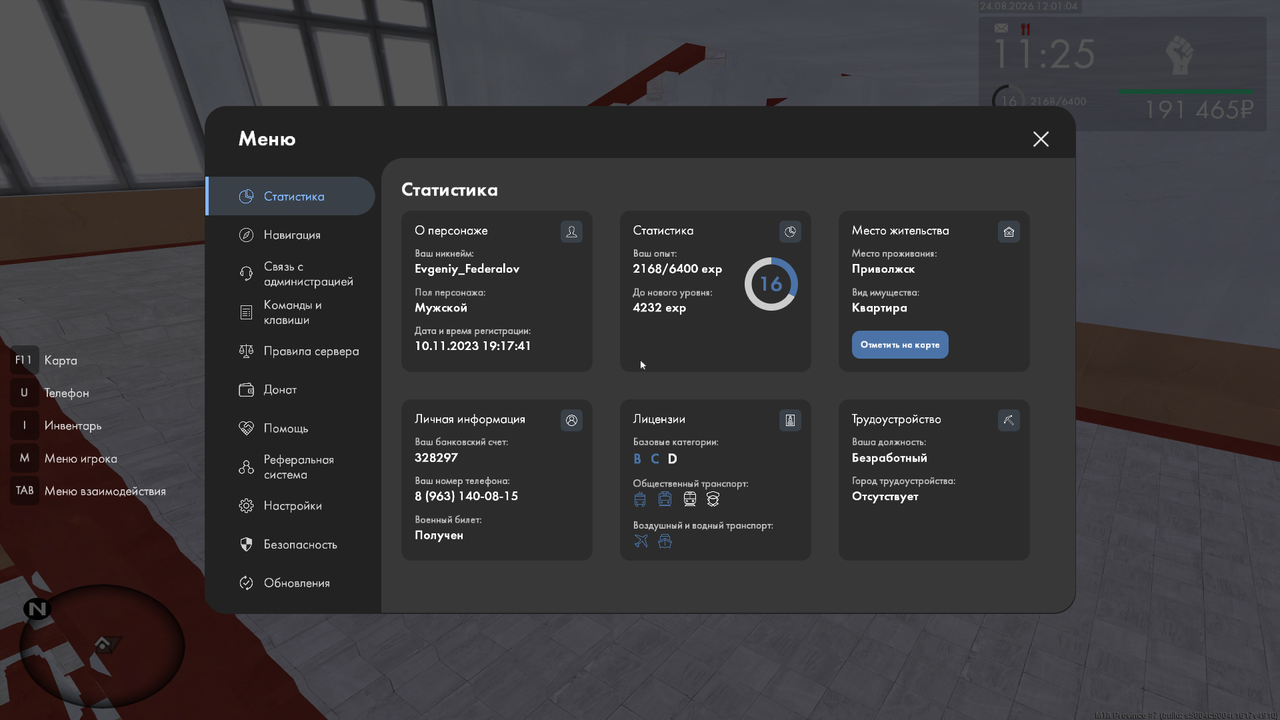The height and width of the screenshot is (720, 1280).
Task: Open the Статистика section in the sidebar
Action: [290, 196]
